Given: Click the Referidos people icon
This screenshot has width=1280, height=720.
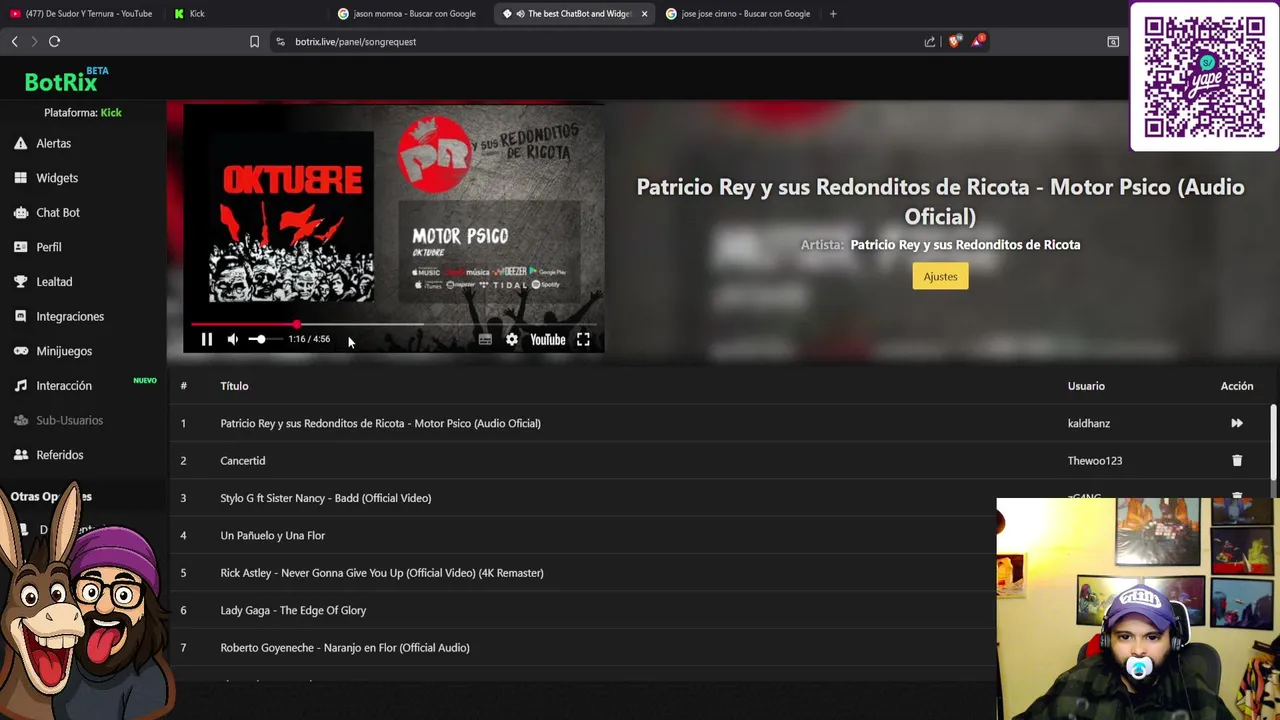Looking at the screenshot, I should (20, 455).
